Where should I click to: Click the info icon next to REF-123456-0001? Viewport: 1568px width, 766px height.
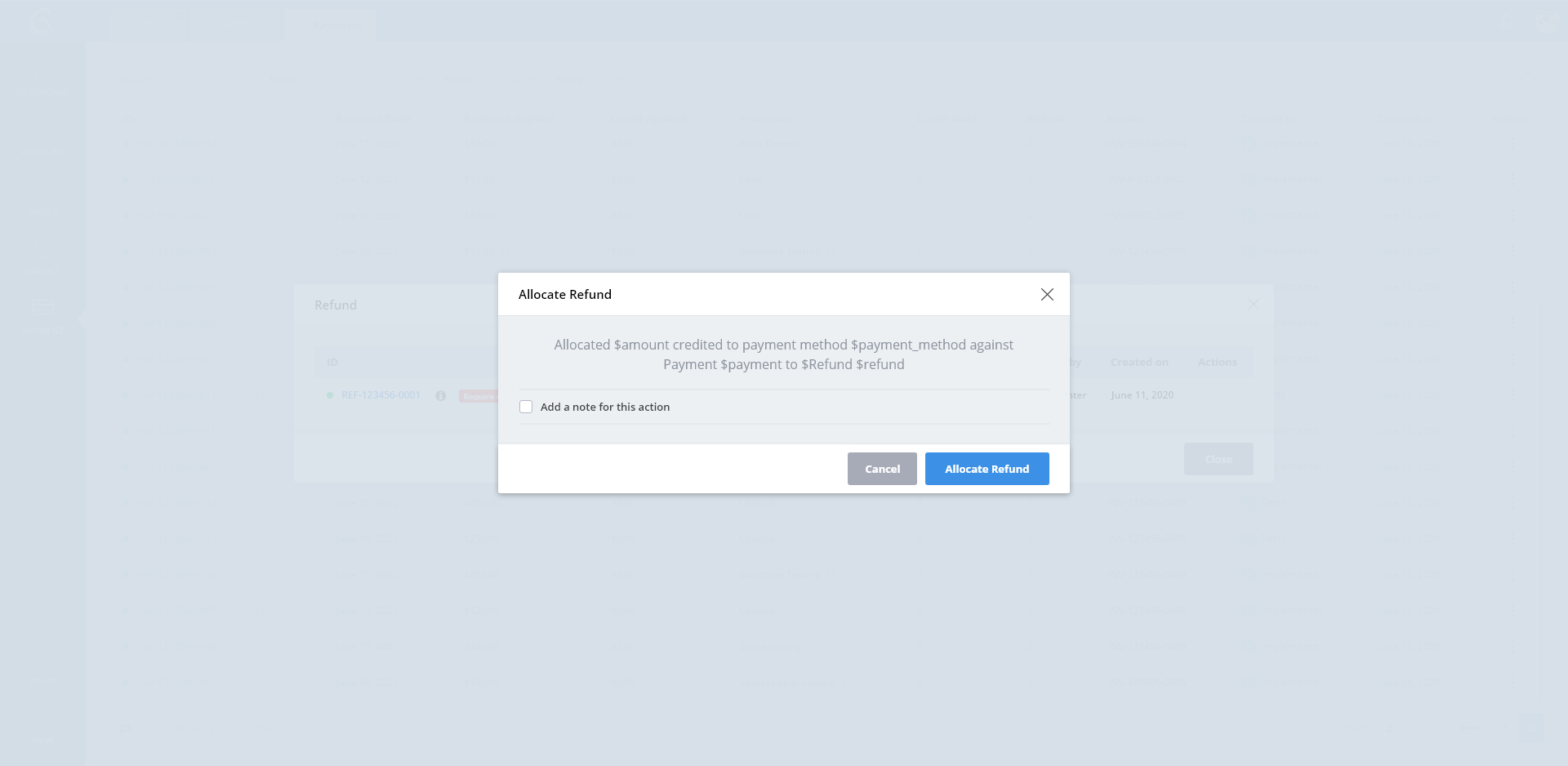[x=441, y=395]
